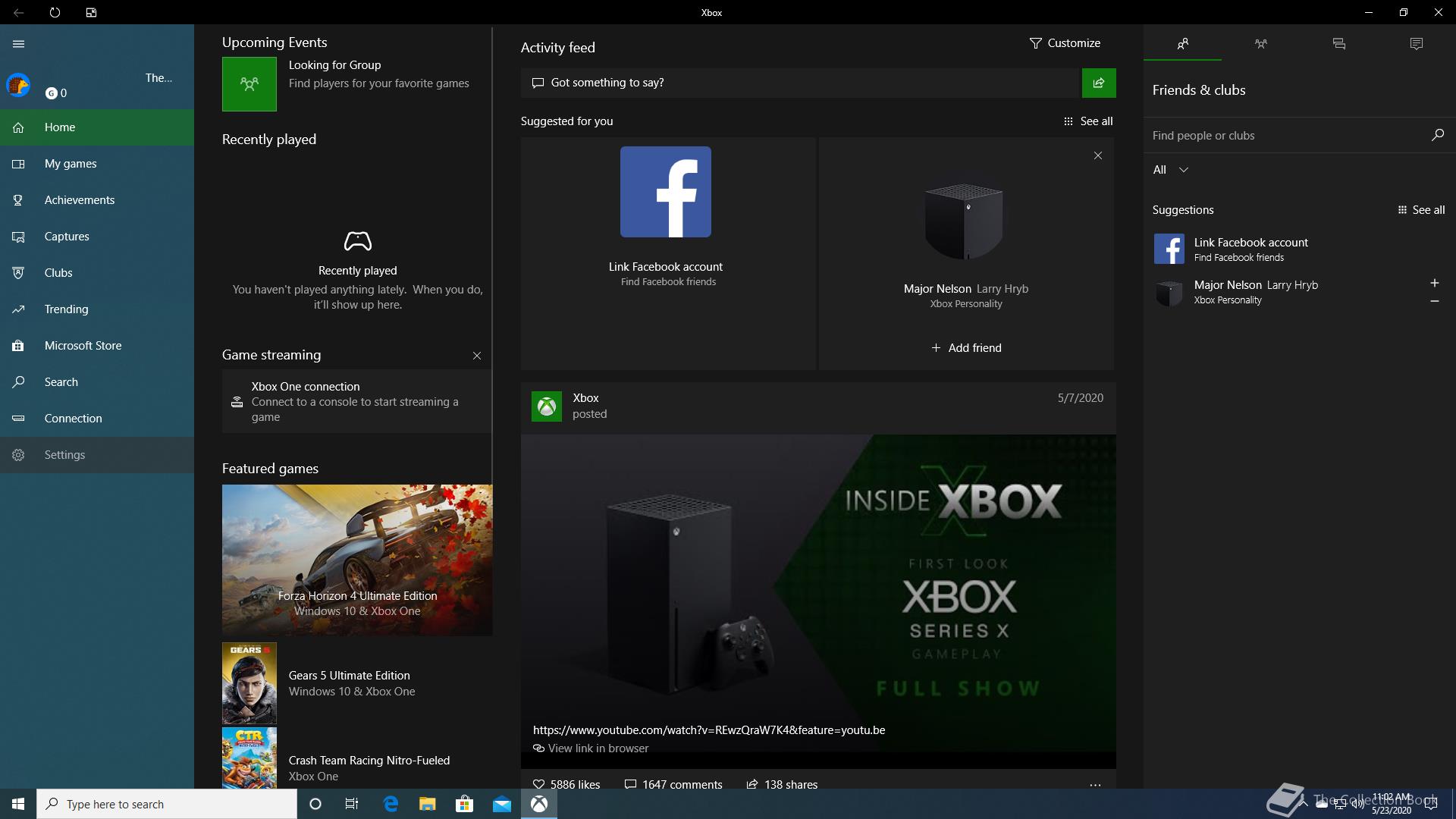Image resolution: width=1456 pixels, height=819 pixels.
Task: Click the refresh icon in title bar
Action: coord(55,12)
